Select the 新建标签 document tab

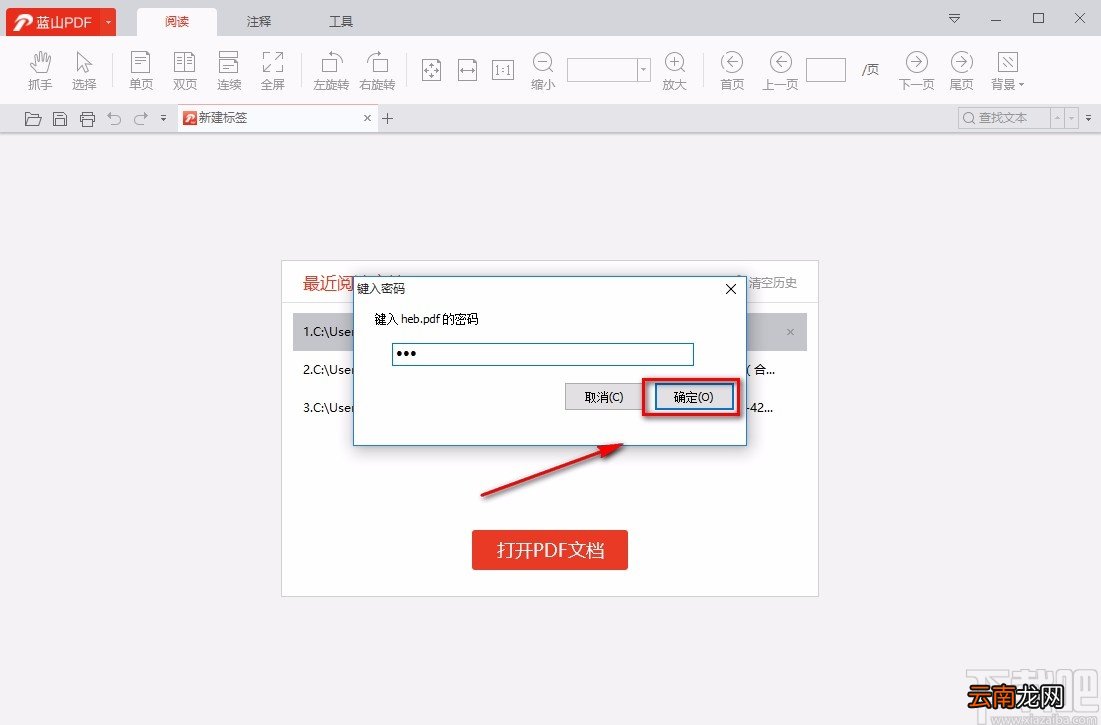pyautogui.click(x=278, y=118)
